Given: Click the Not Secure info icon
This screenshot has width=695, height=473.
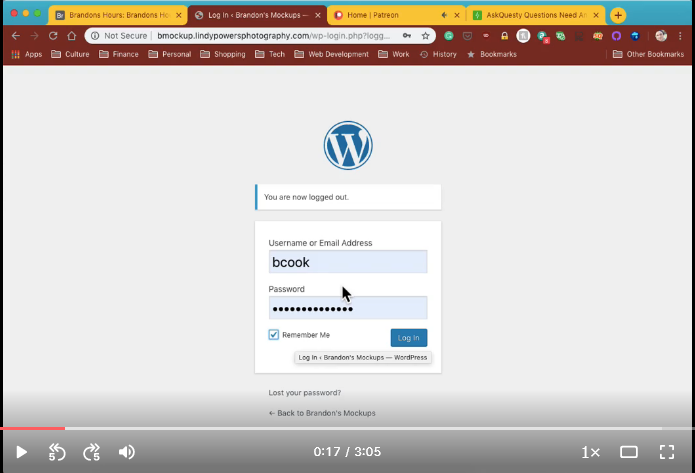Looking at the screenshot, I should tap(95, 36).
